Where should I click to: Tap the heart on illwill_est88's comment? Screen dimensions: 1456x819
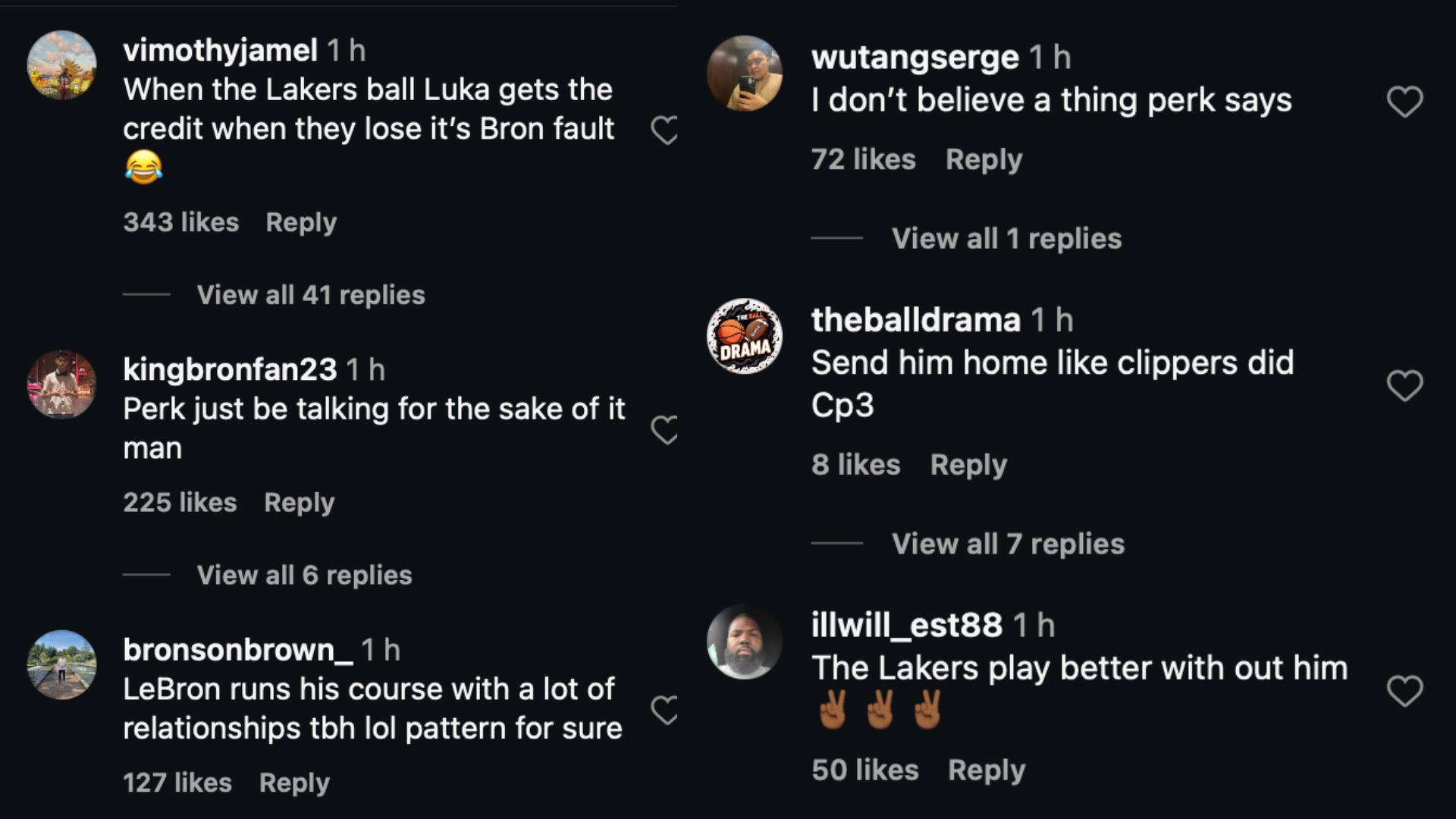coord(1404,691)
